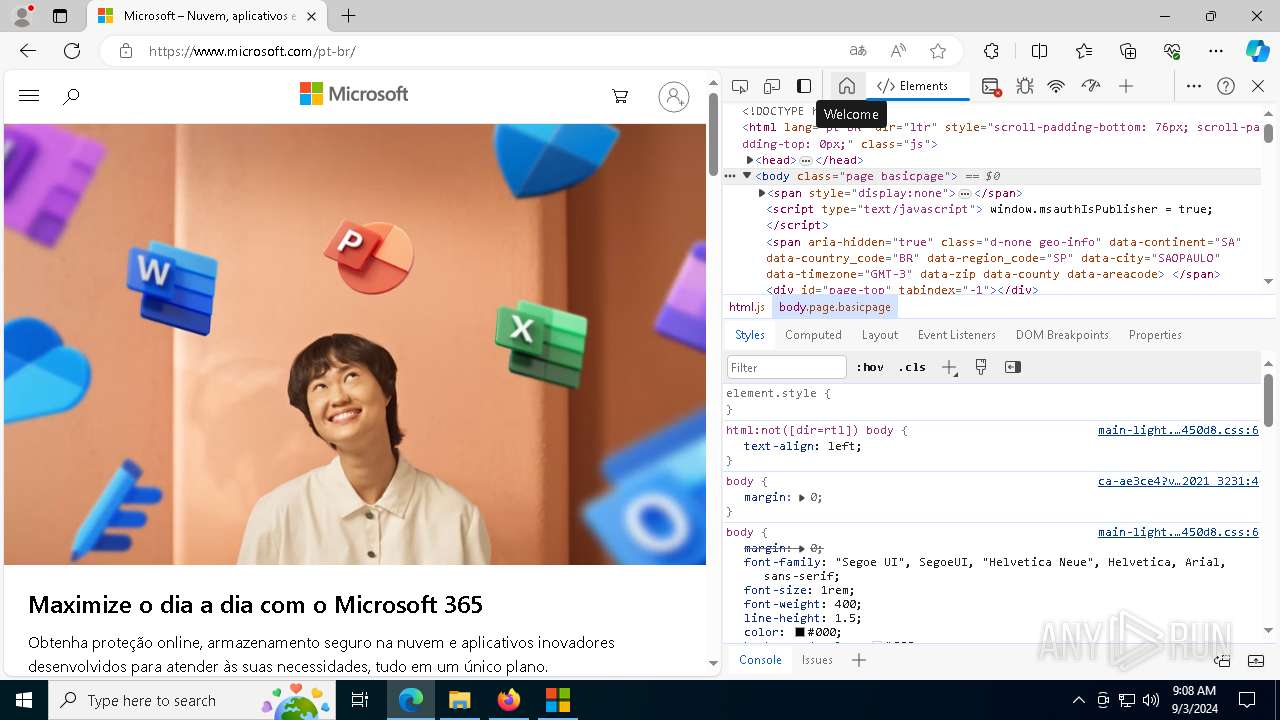The height and width of the screenshot is (720, 1280).
Task: Open the Extensions puzzle icon
Action: click(991, 51)
